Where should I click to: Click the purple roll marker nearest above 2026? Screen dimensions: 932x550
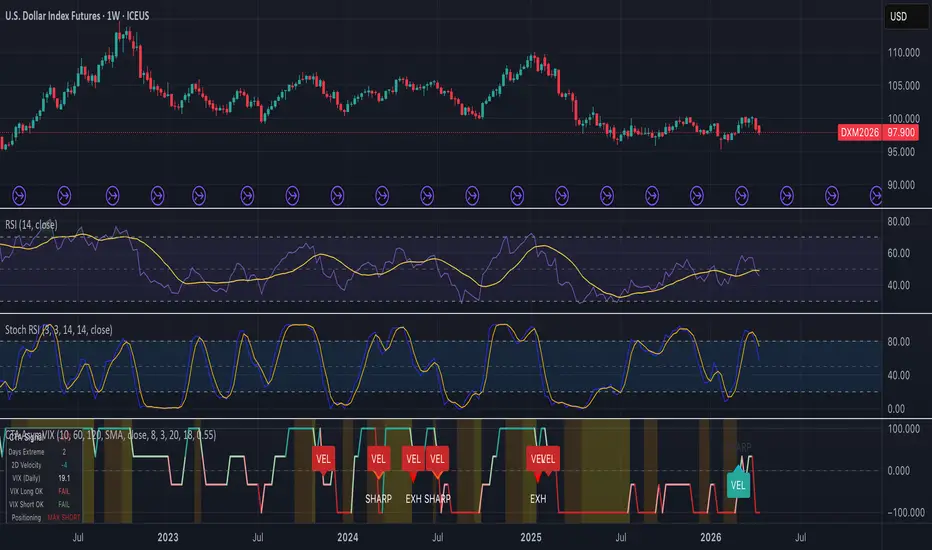click(x=697, y=195)
